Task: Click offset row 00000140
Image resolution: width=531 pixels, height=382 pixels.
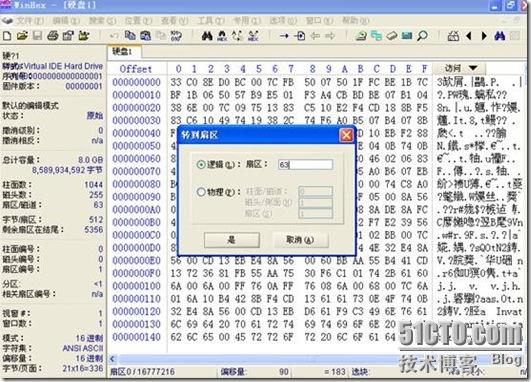Action: (136, 337)
